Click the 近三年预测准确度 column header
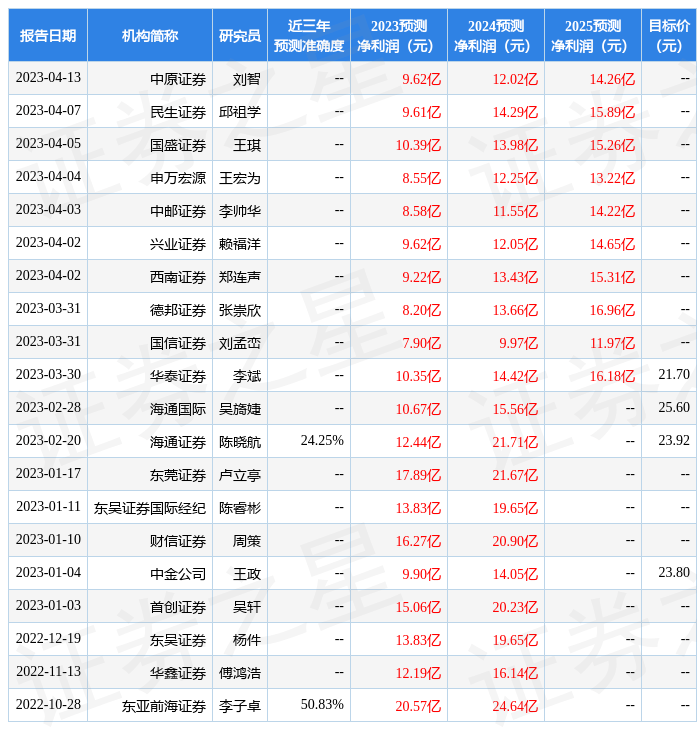 (x=309, y=36)
